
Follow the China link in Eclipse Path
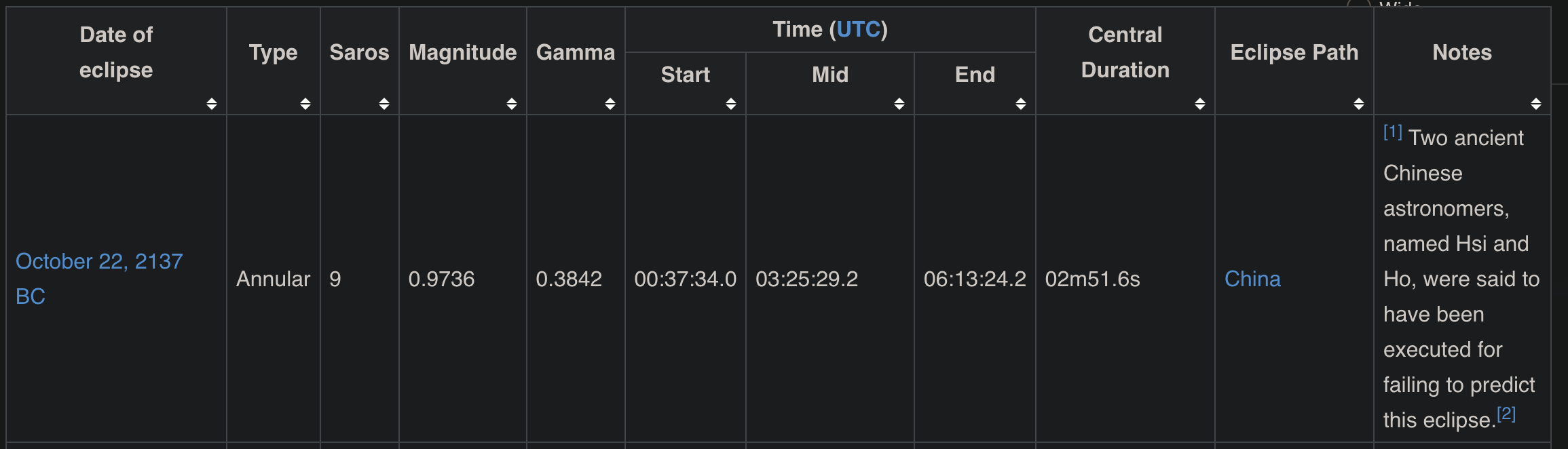click(x=1252, y=279)
